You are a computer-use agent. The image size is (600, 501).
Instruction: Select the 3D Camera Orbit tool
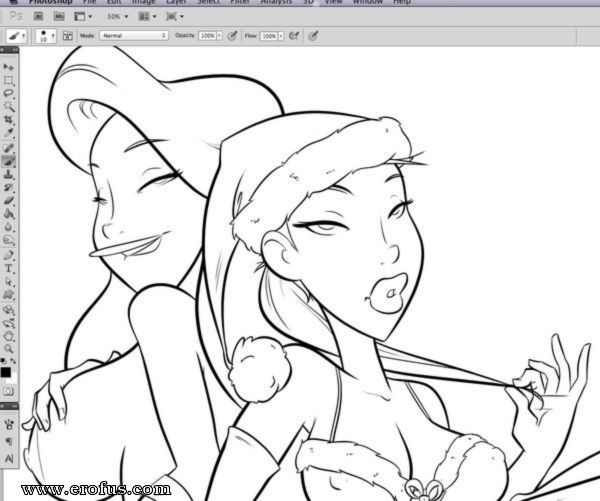pos(8,323)
